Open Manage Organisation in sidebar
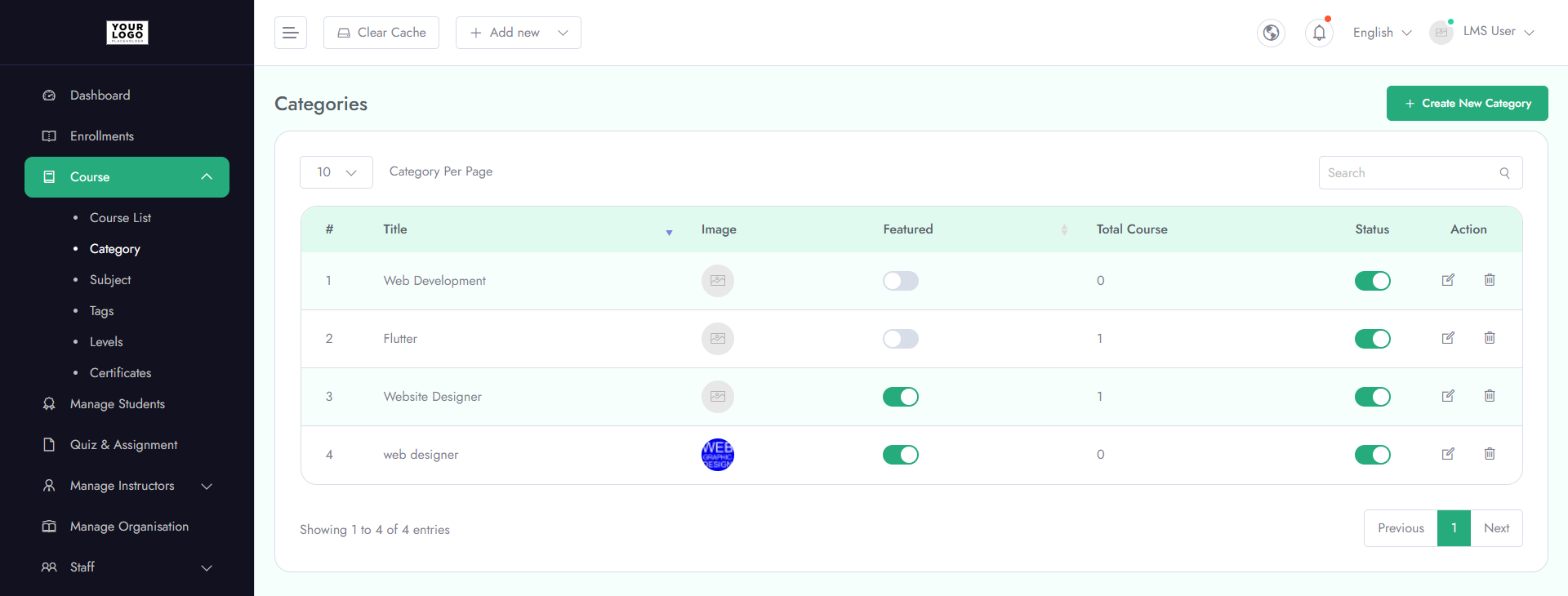 point(129,527)
